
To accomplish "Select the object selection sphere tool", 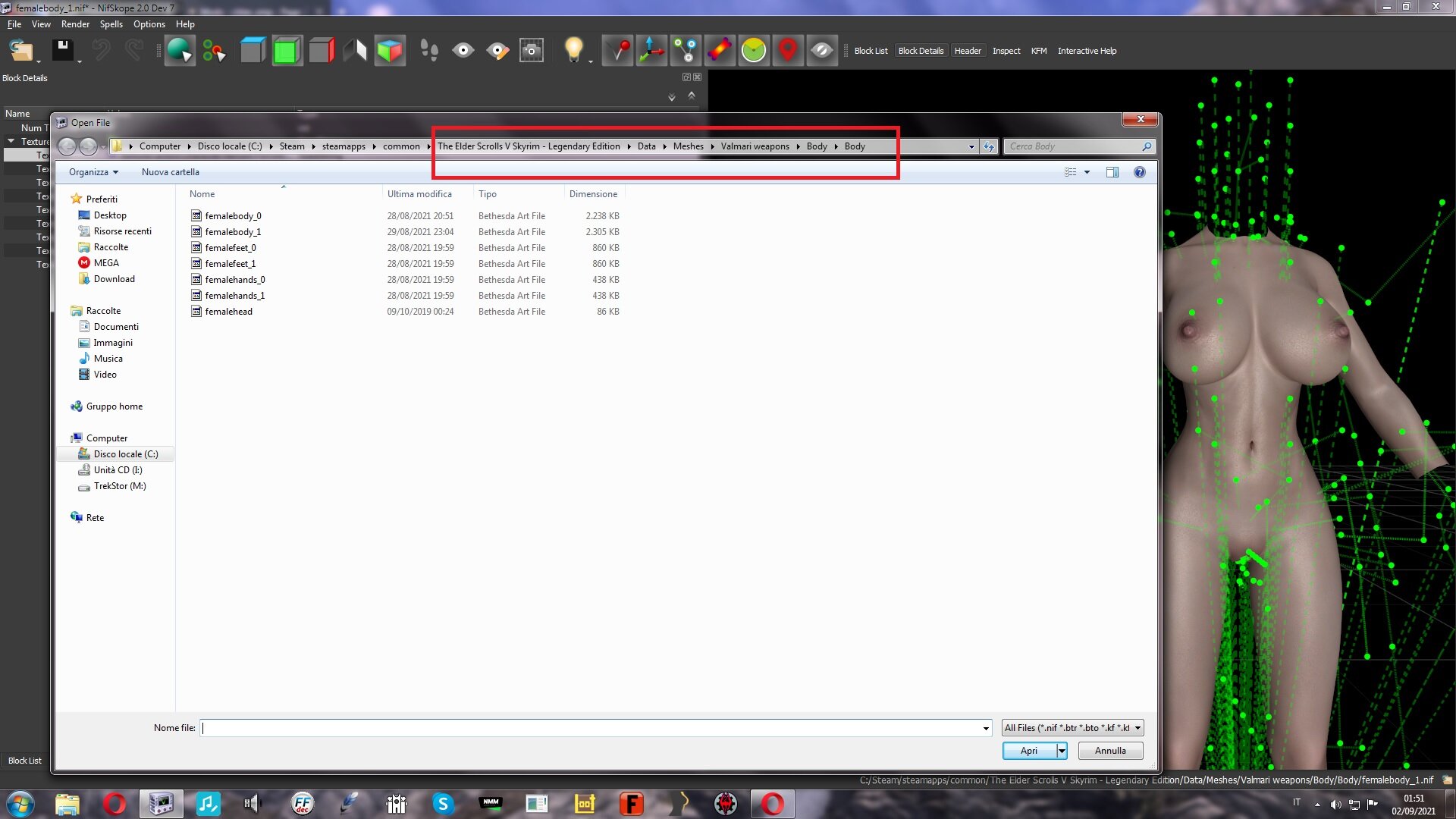I will pyautogui.click(x=180, y=51).
